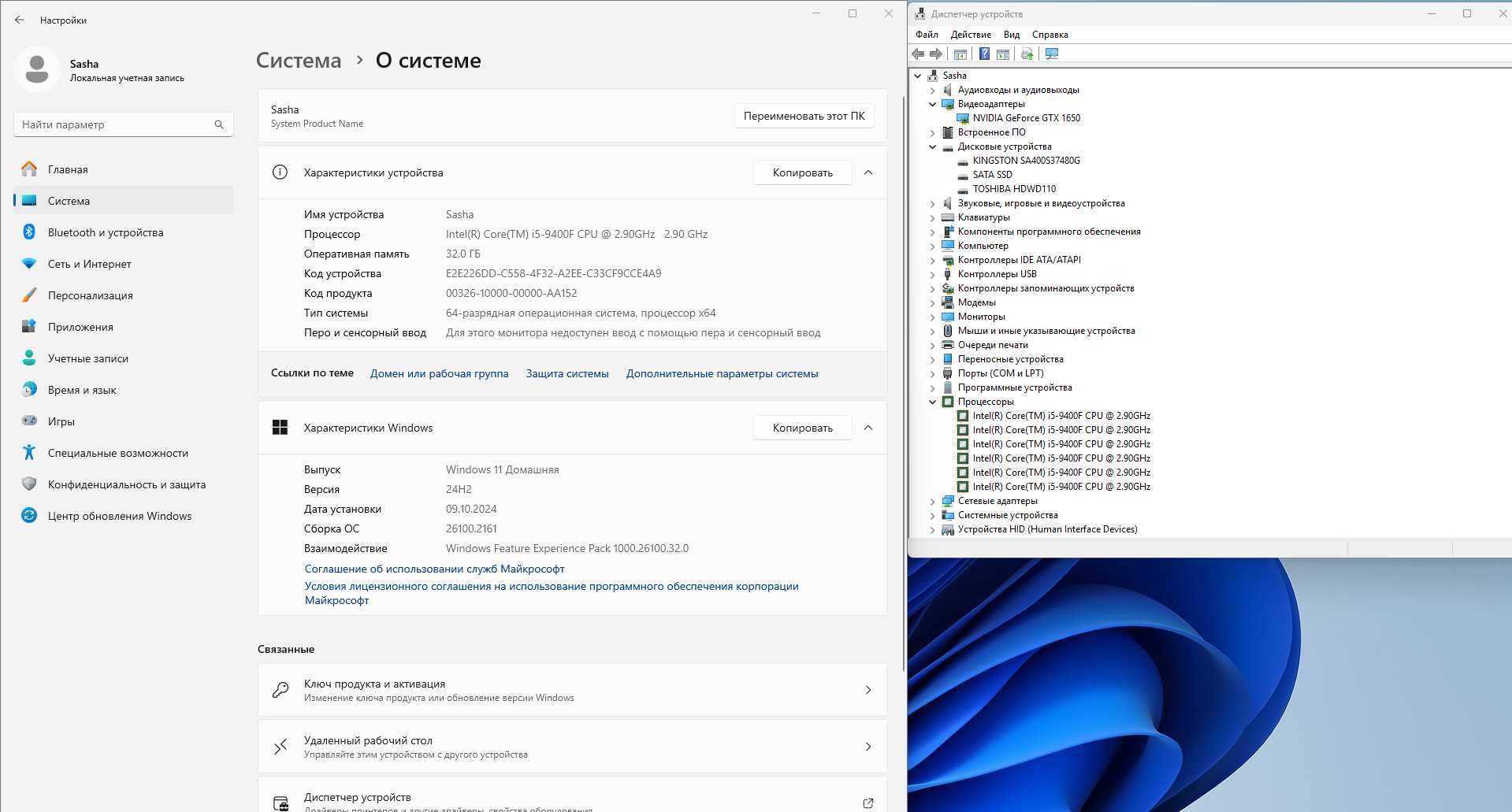Image resolution: width=1512 pixels, height=812 pixels.
Task: Open Условия лицензионного соглашения Майкрософт link
Action: click(552, 593)
